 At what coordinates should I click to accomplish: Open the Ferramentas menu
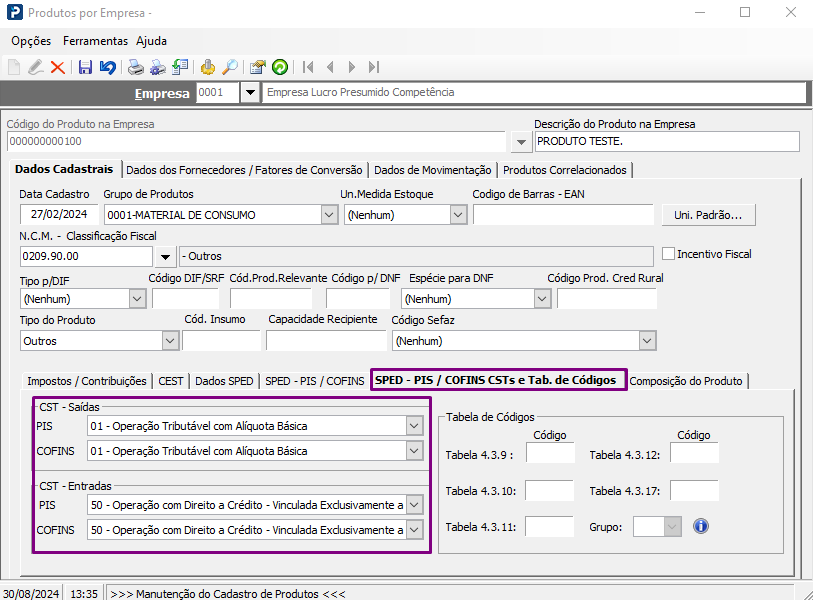click(x=95, y=41)
